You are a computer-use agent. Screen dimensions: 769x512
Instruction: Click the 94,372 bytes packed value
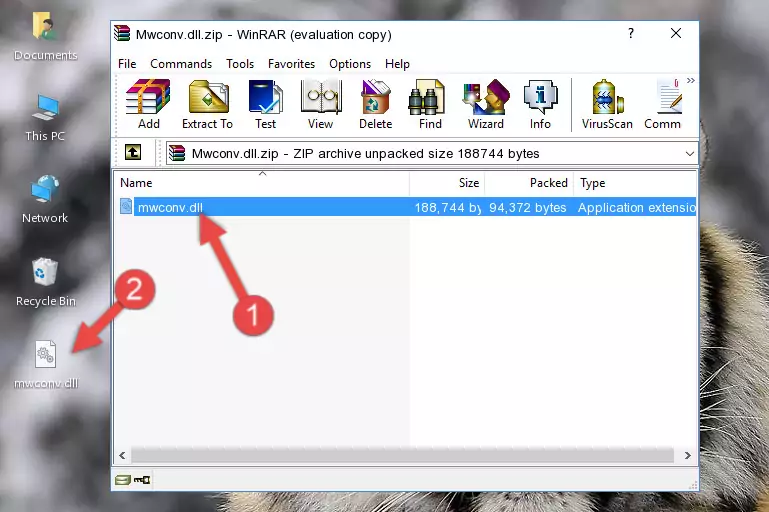point(528,207)
